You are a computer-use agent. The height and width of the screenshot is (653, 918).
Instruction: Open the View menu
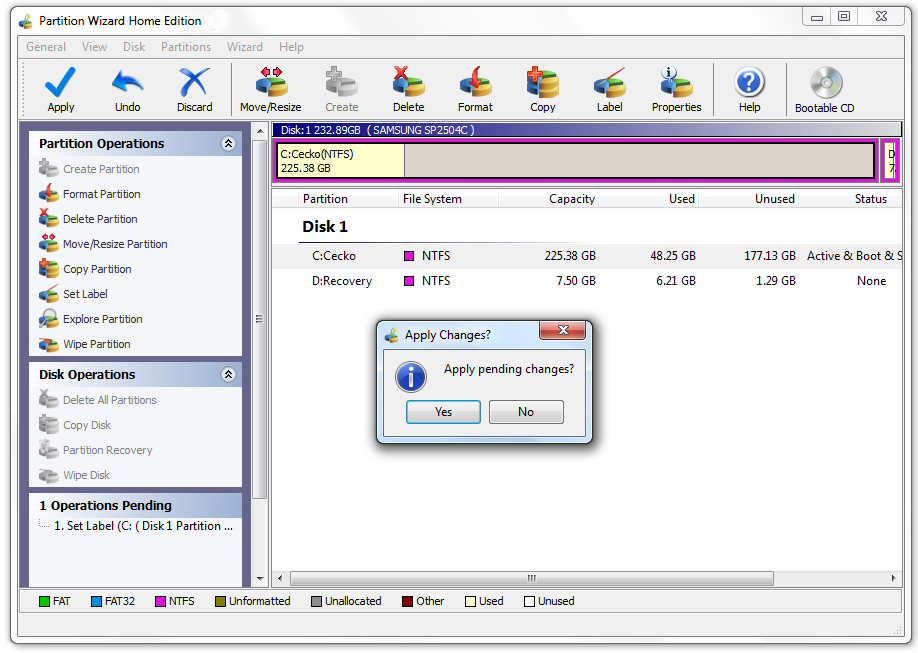click(94, 47)
